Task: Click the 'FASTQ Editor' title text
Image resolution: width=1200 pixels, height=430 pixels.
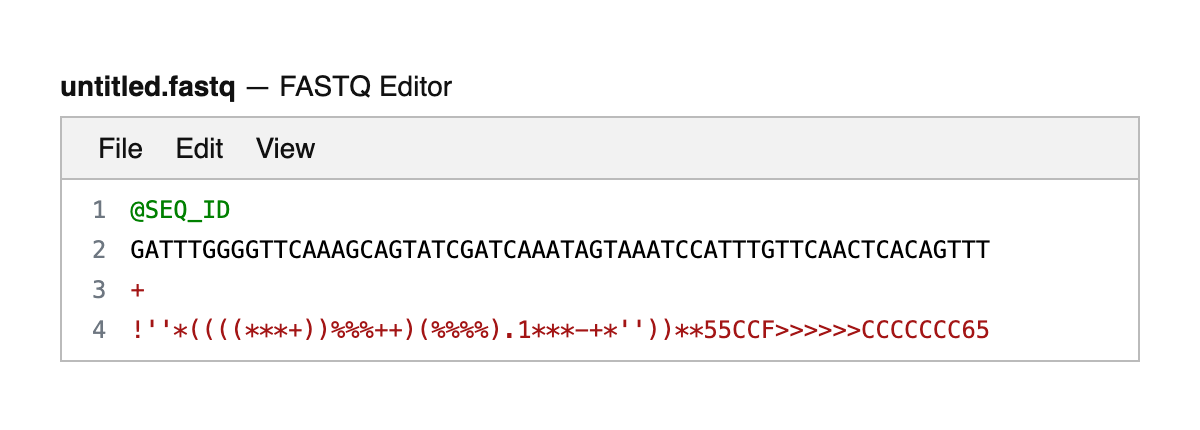Action: click(x=366, y=88)
